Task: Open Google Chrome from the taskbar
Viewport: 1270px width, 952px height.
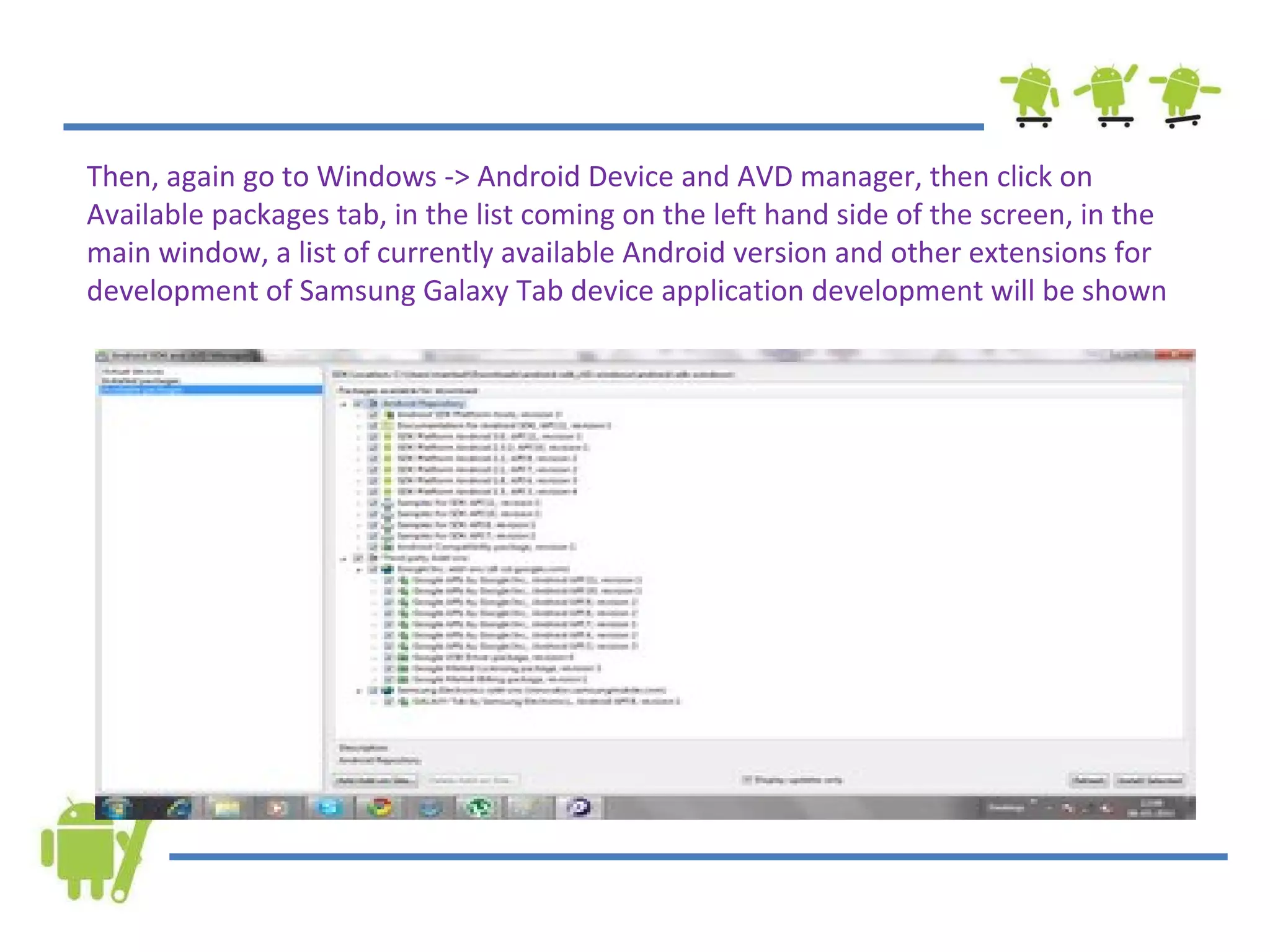Action: [x=380, y=807]
